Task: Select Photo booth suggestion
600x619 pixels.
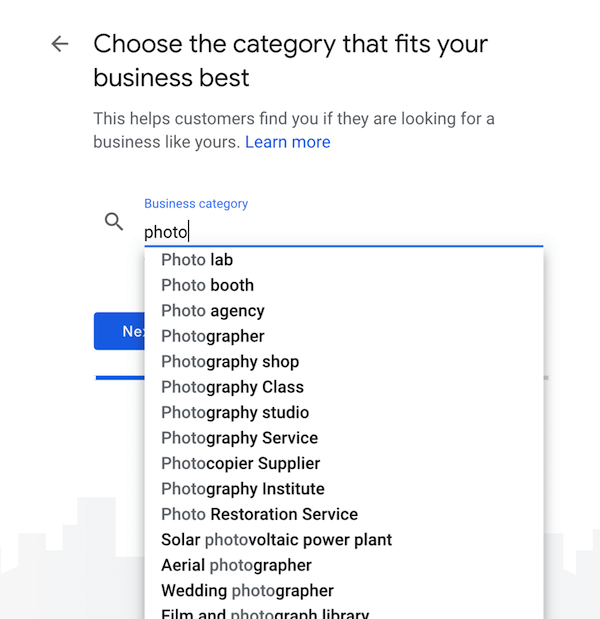Action: [x=344, y=285]
